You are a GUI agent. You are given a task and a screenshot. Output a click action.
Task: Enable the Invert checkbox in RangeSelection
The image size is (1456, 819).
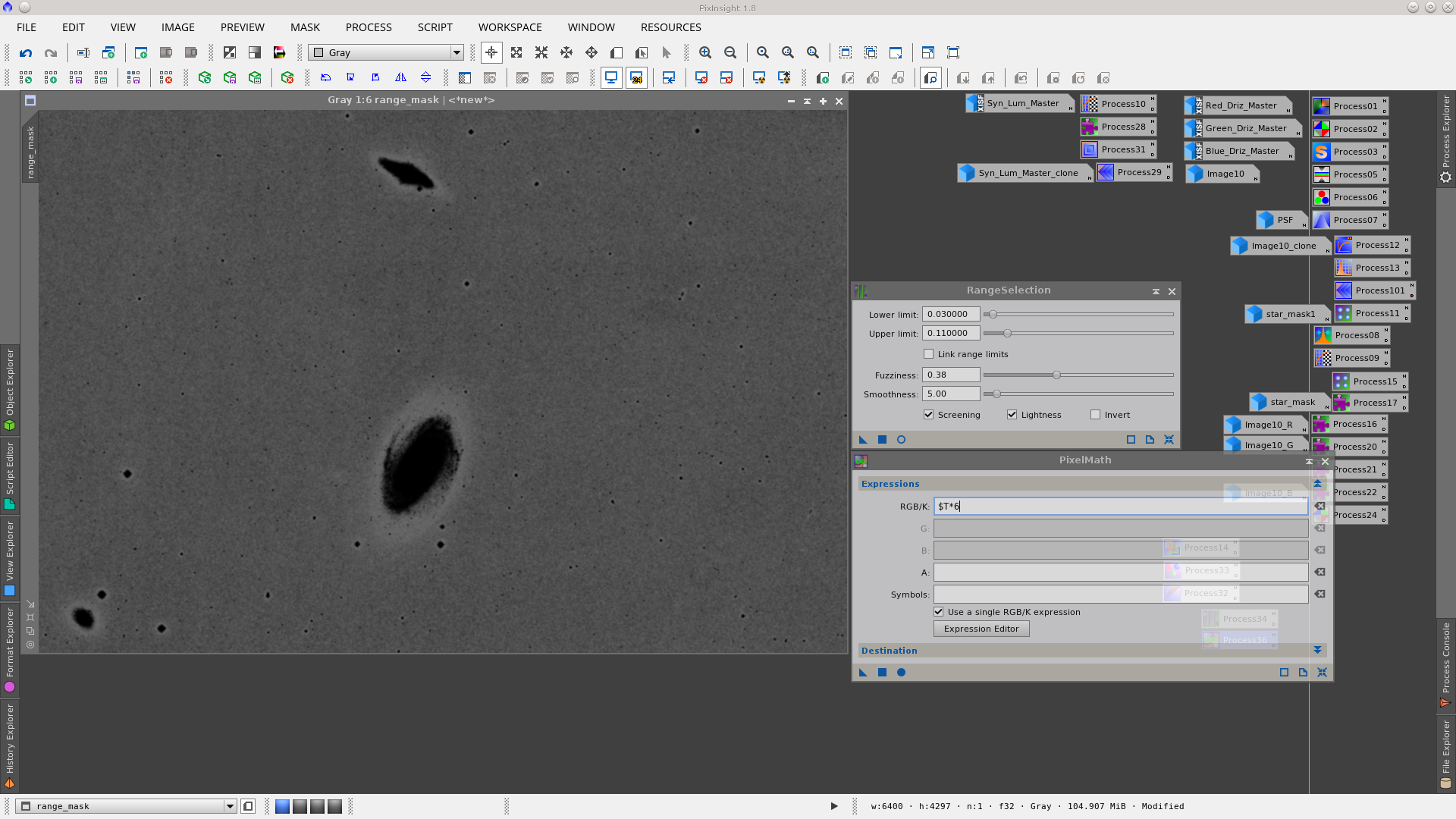1095,414
